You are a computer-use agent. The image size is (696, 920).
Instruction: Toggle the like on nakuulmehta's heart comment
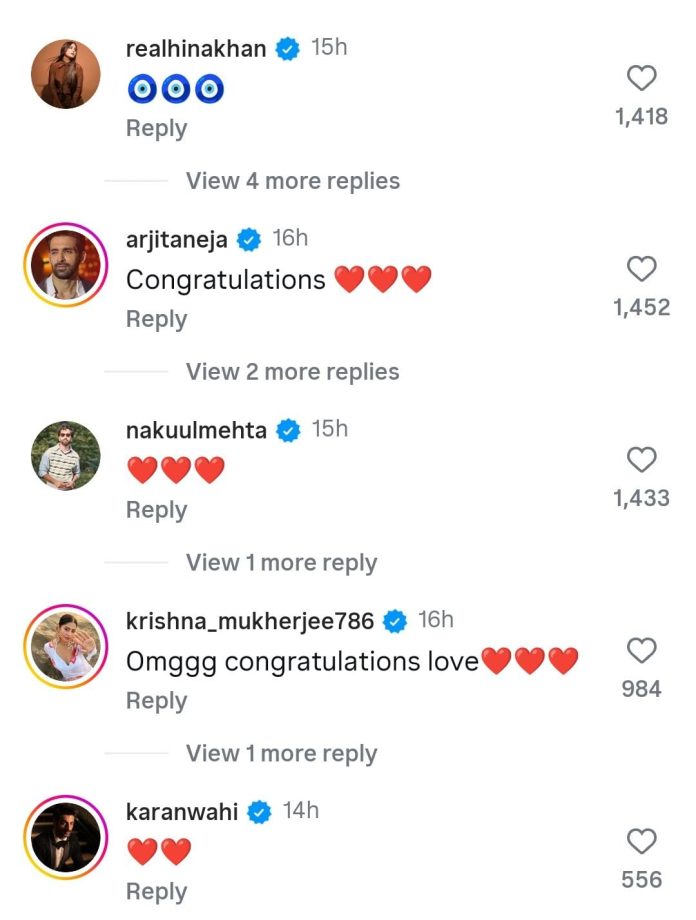[x=642, y=461]
